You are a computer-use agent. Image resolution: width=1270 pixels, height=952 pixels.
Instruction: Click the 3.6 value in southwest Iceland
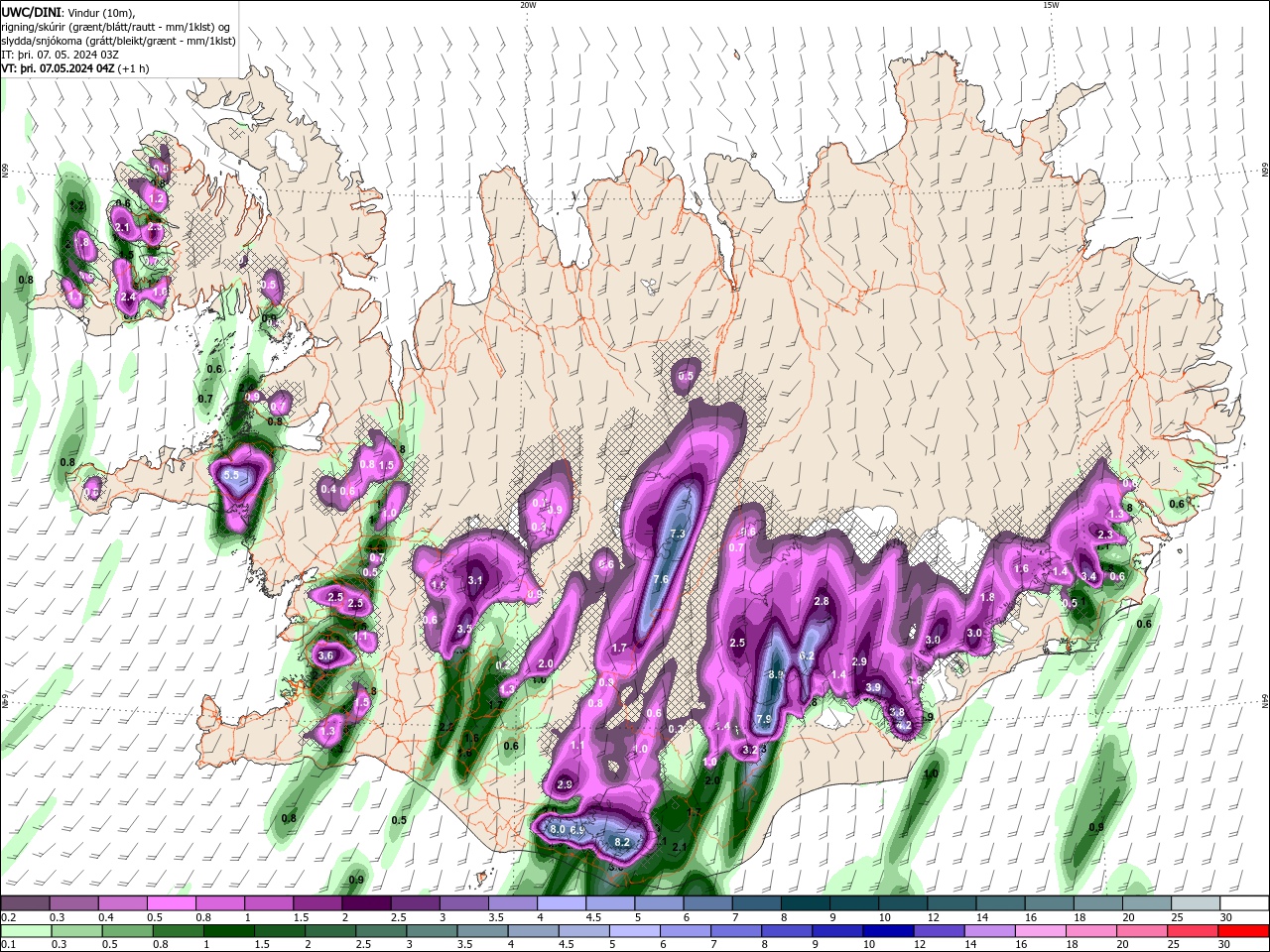(x=325, y=655)
